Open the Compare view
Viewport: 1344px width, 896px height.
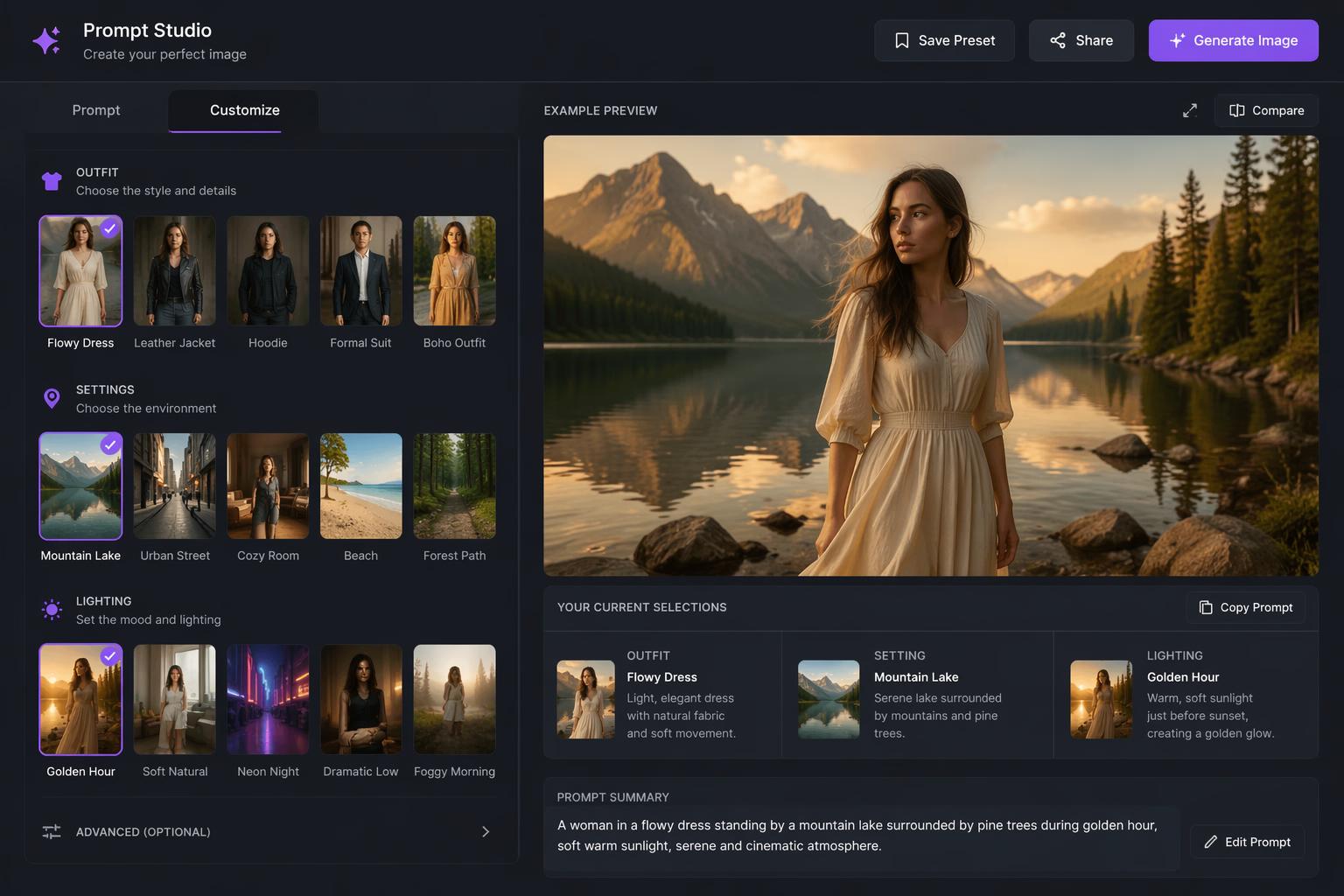(x=1266, y=110)
